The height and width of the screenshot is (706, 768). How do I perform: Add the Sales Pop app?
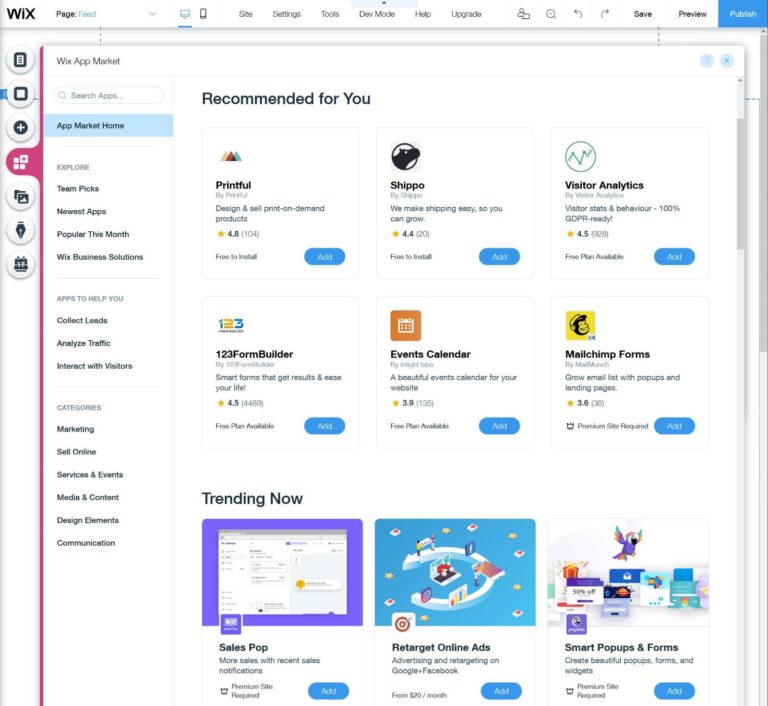[328, 691]
